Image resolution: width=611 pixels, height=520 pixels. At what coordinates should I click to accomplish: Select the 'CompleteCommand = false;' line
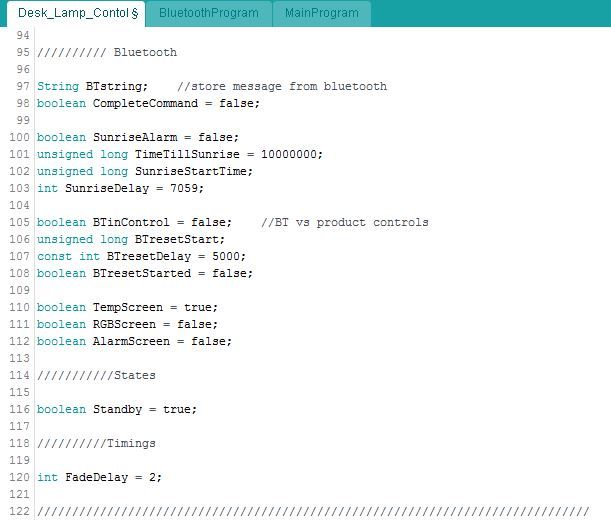click(148, 103)
